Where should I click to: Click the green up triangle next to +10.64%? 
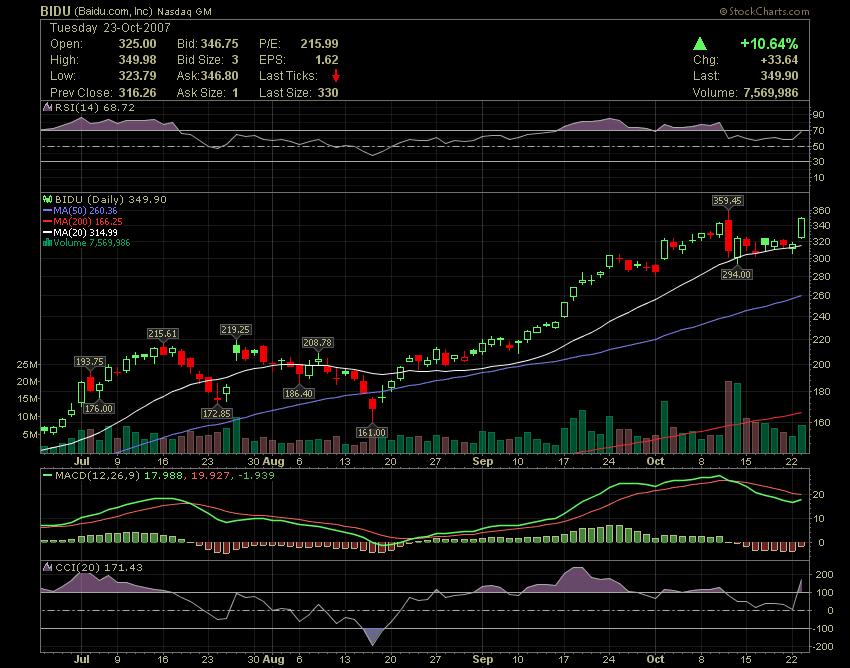[x=700, y=43]
